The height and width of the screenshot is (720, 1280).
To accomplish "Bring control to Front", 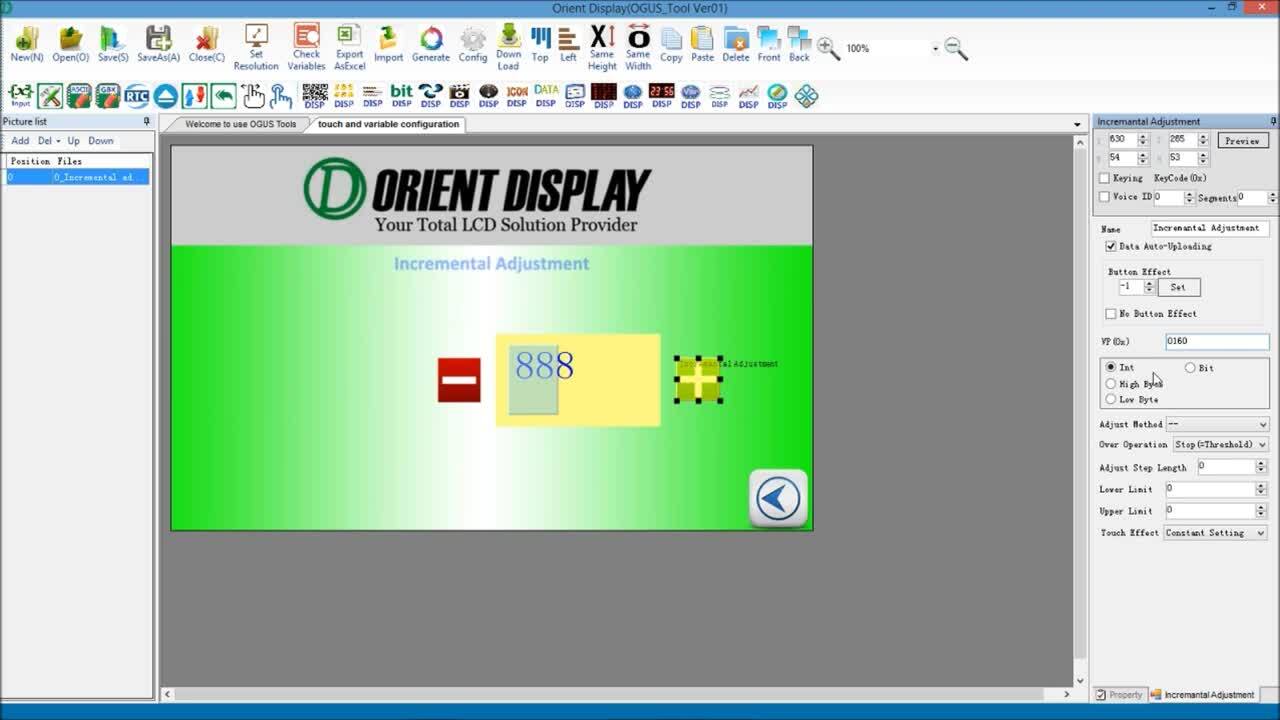I will (769, 45).
